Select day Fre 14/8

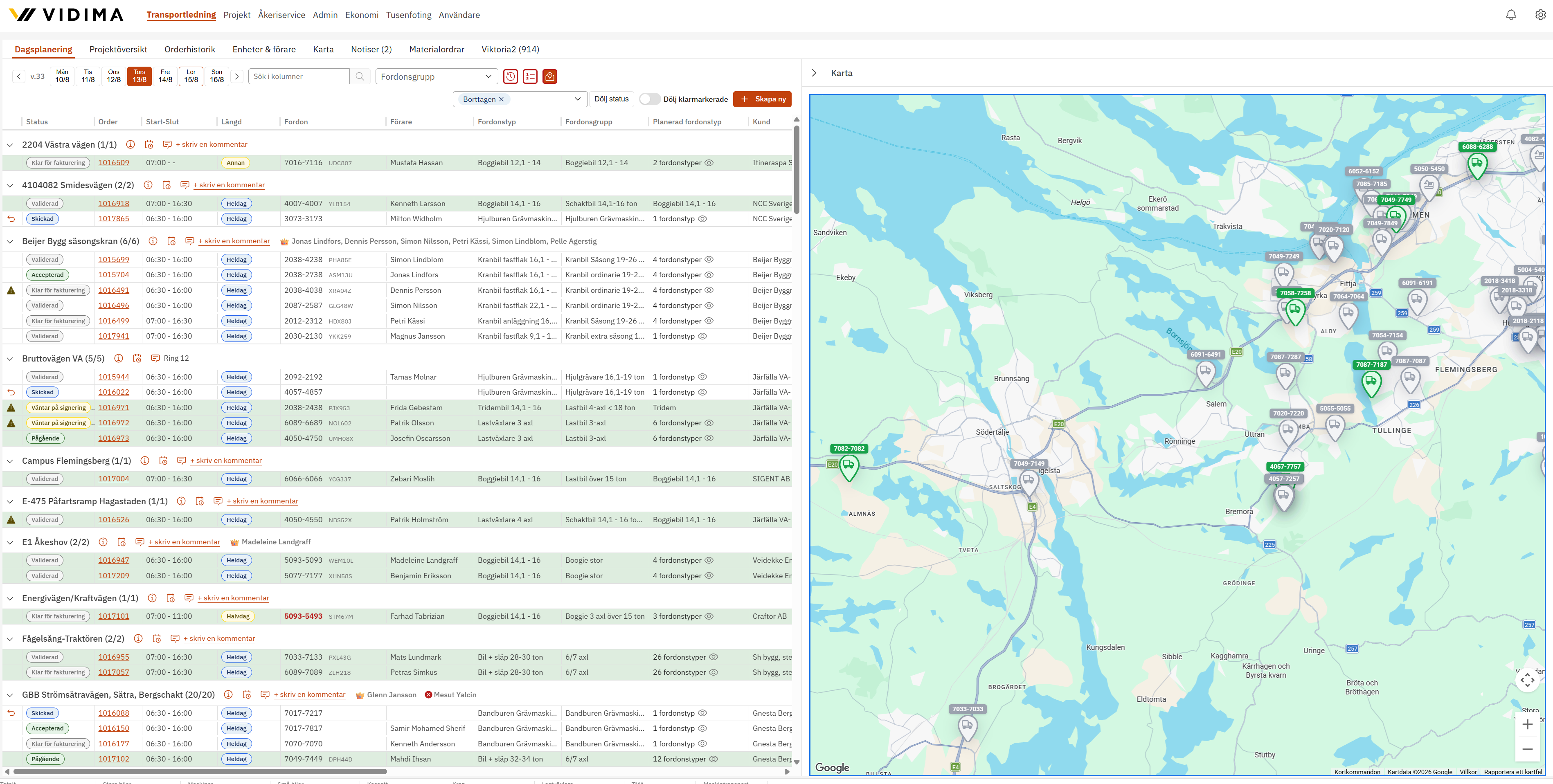(x=165, y=76)
